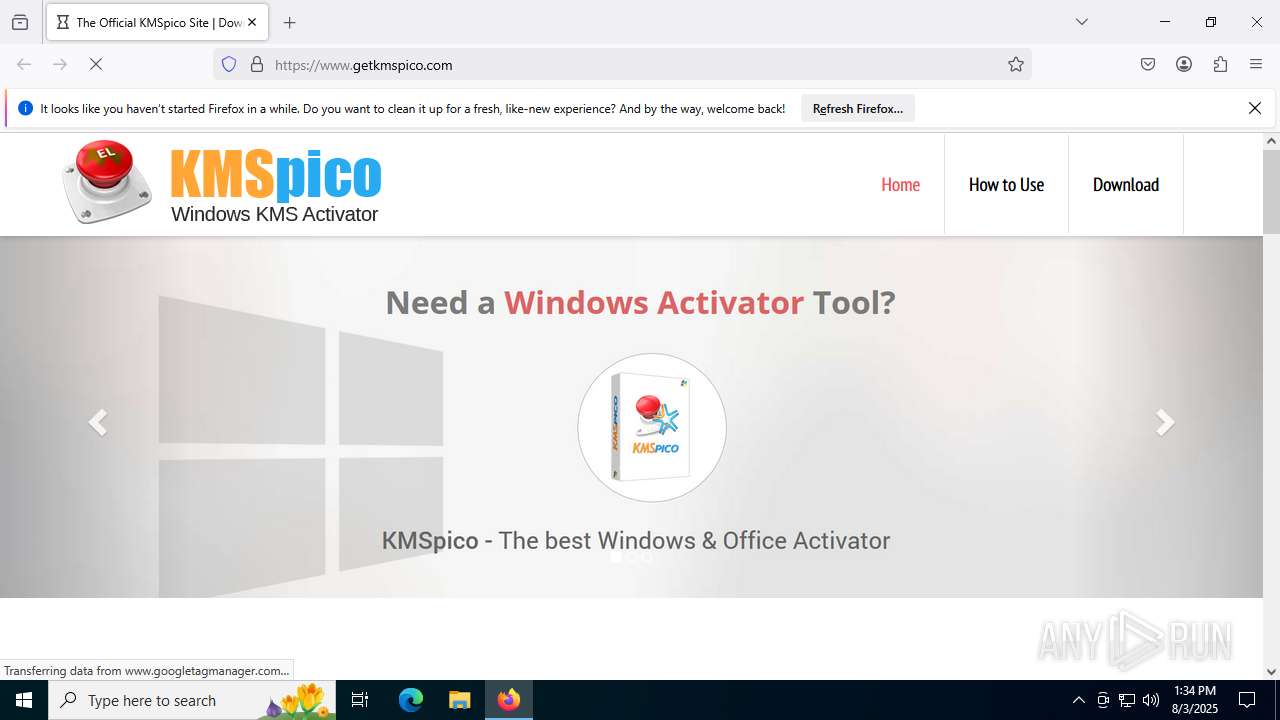
Task: Open Firefox recent browsing view icon
Action: (x=20, y=22)
